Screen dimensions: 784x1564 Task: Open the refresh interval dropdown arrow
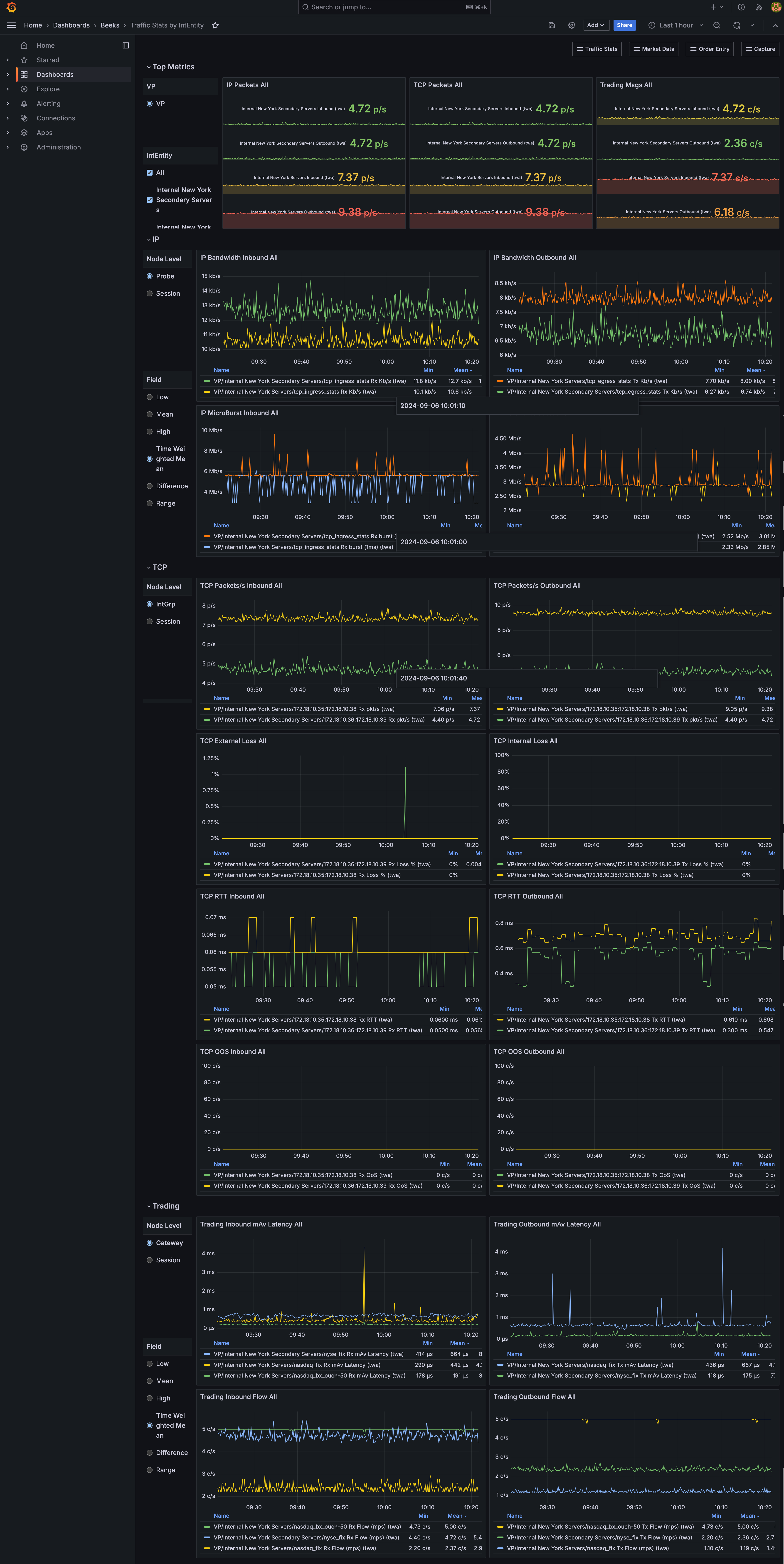click(752, 25)
